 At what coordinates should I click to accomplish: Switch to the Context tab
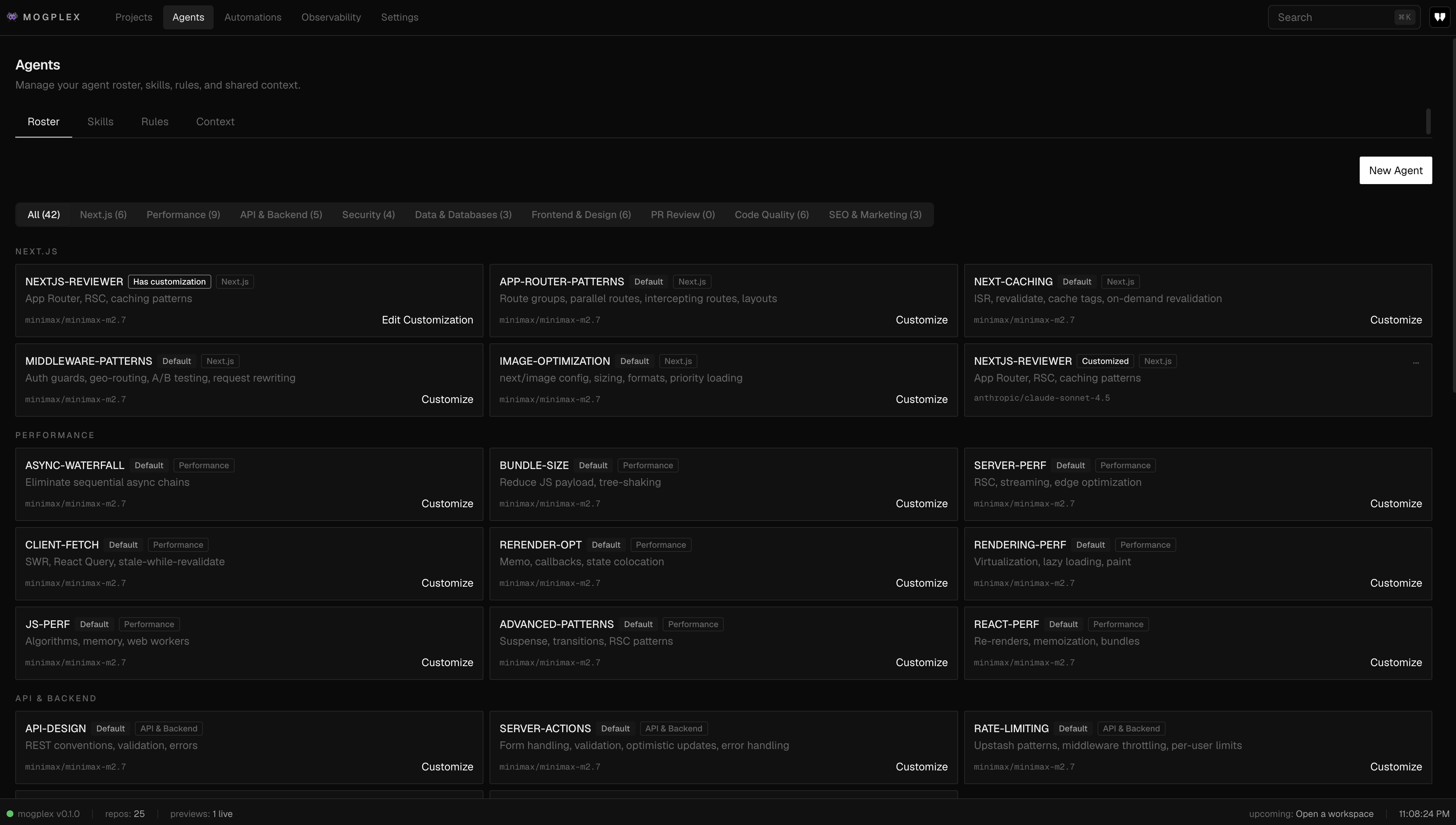[x=215, y=121]
